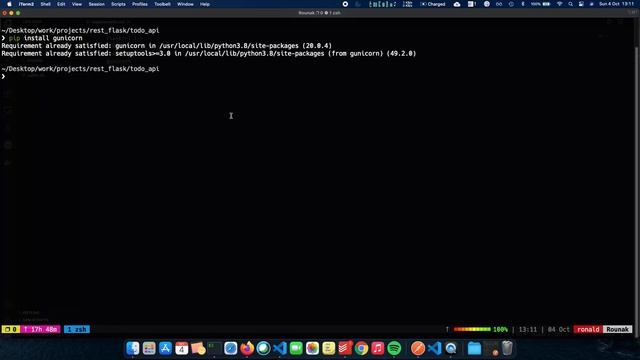Viewport: 640px width, 360px height.
Task: Click the iCloud cloud status icon
Action: point(457,4)
